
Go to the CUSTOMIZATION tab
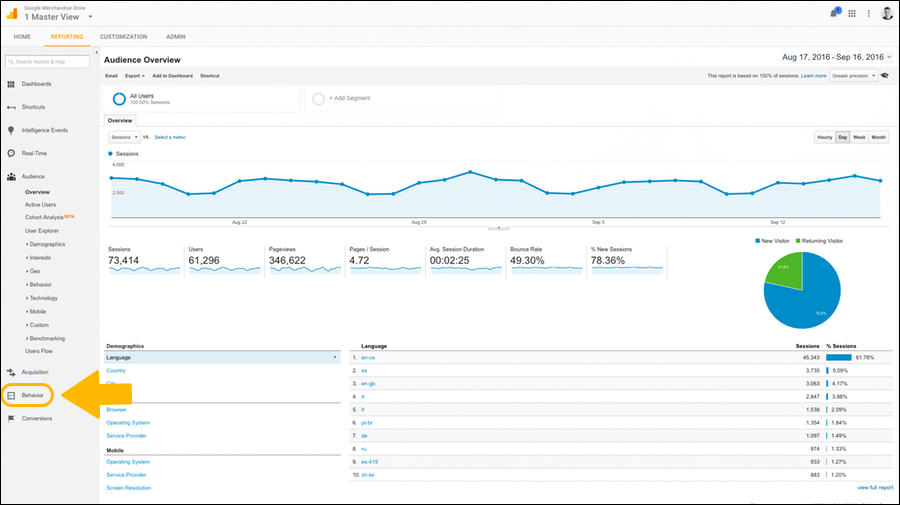click(x=123, y=37)
